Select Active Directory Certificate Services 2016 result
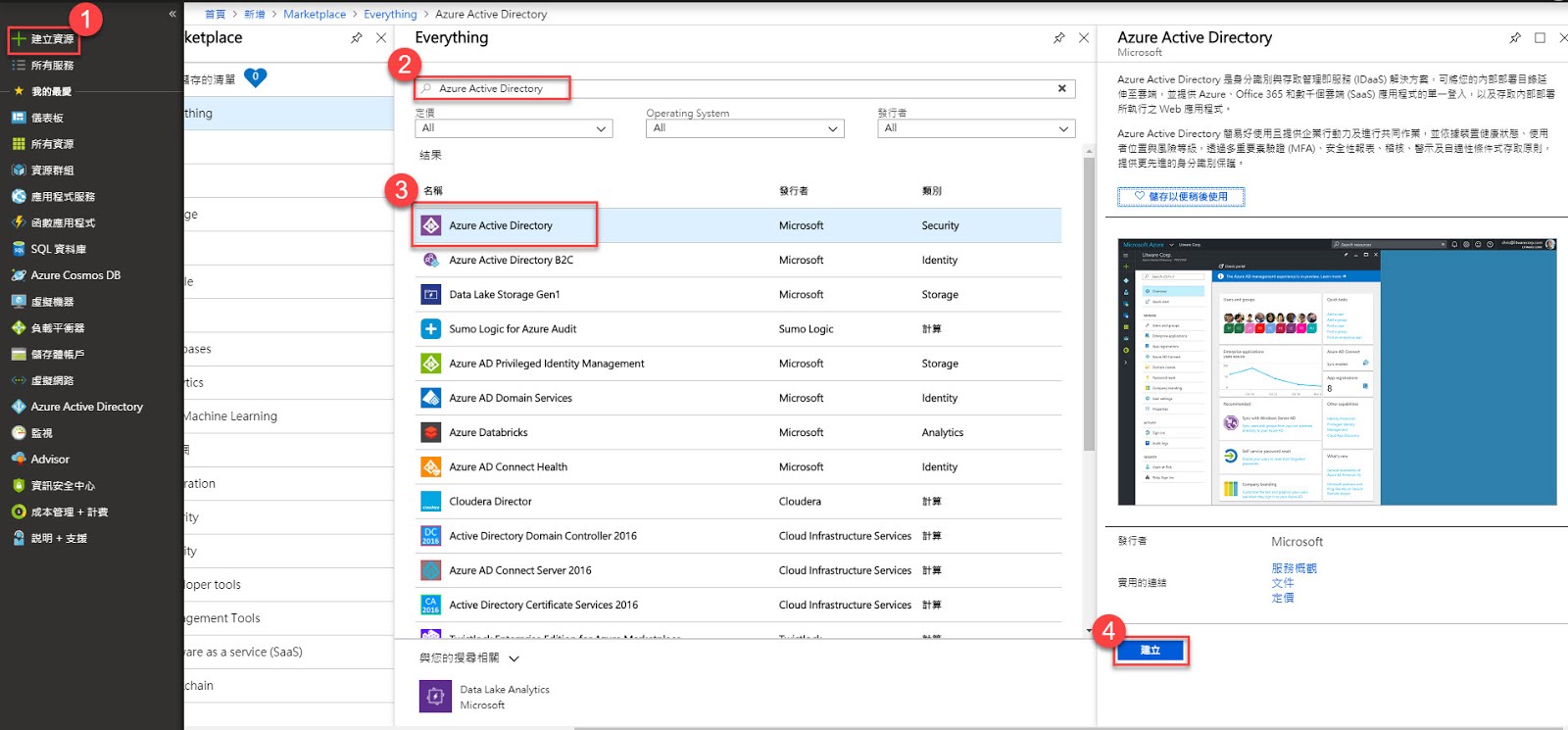 [x=738, y=605]
